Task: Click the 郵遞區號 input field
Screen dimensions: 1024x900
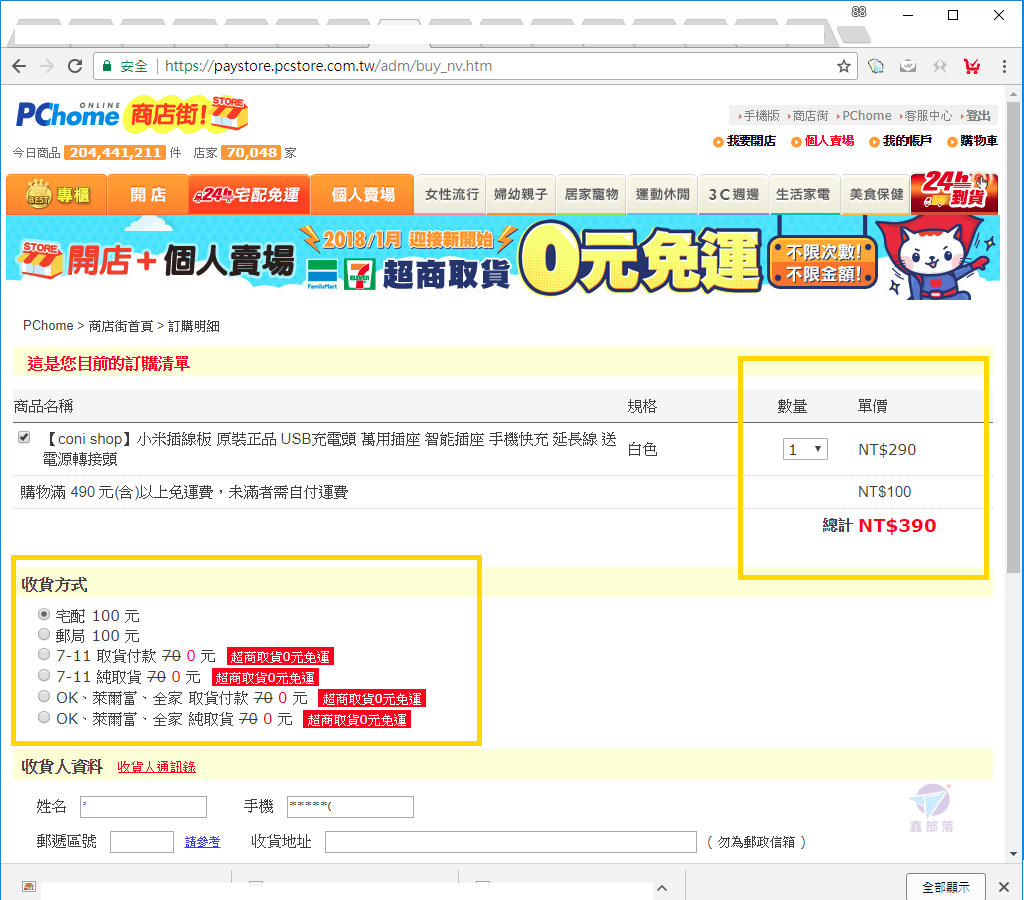Action: pos(142,842)
